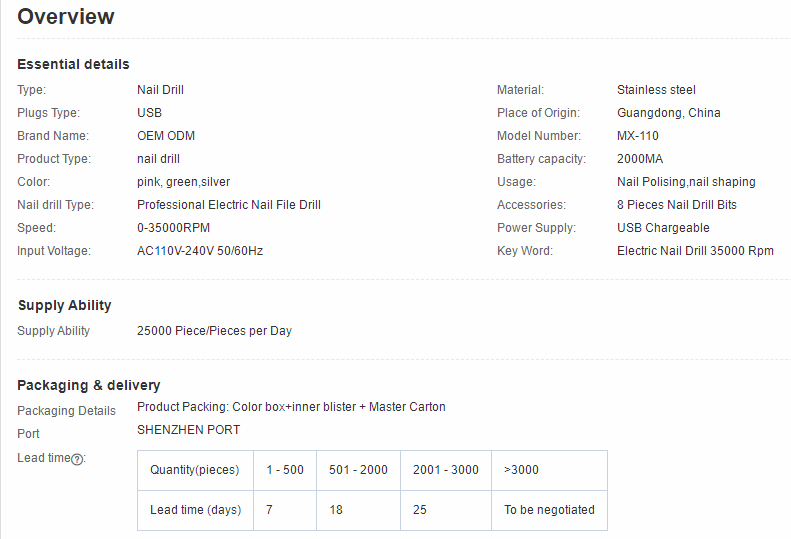
Task: Select the Essential details section title
Action: tap(73, 64)
